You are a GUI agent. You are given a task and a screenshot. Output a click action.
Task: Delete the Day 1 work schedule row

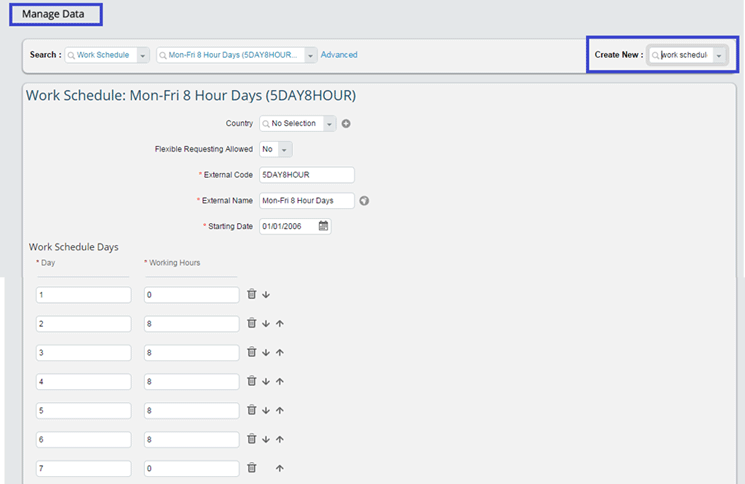click(x=252, y=294)
